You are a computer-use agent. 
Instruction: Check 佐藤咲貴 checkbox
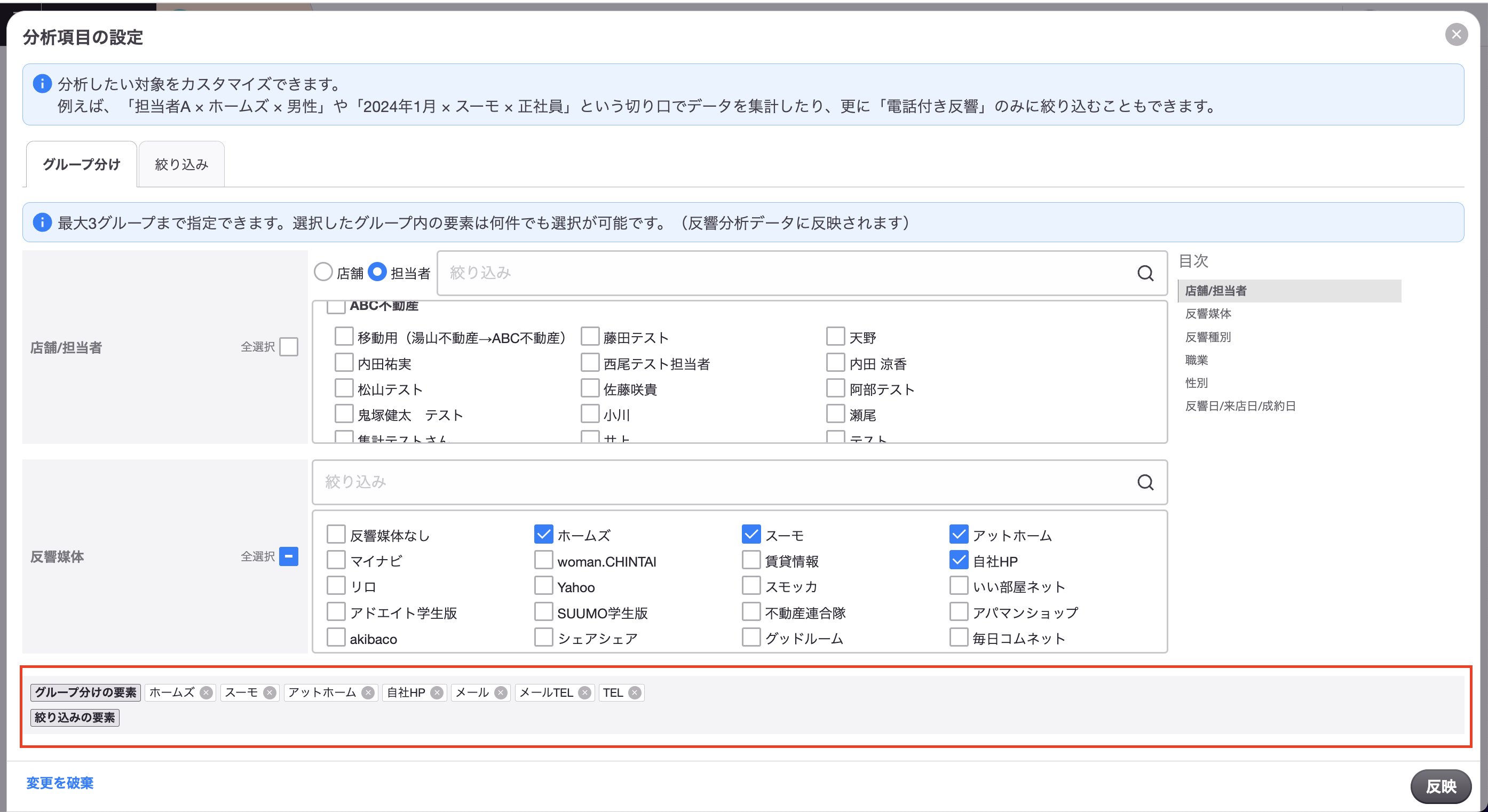click(590, 388)
